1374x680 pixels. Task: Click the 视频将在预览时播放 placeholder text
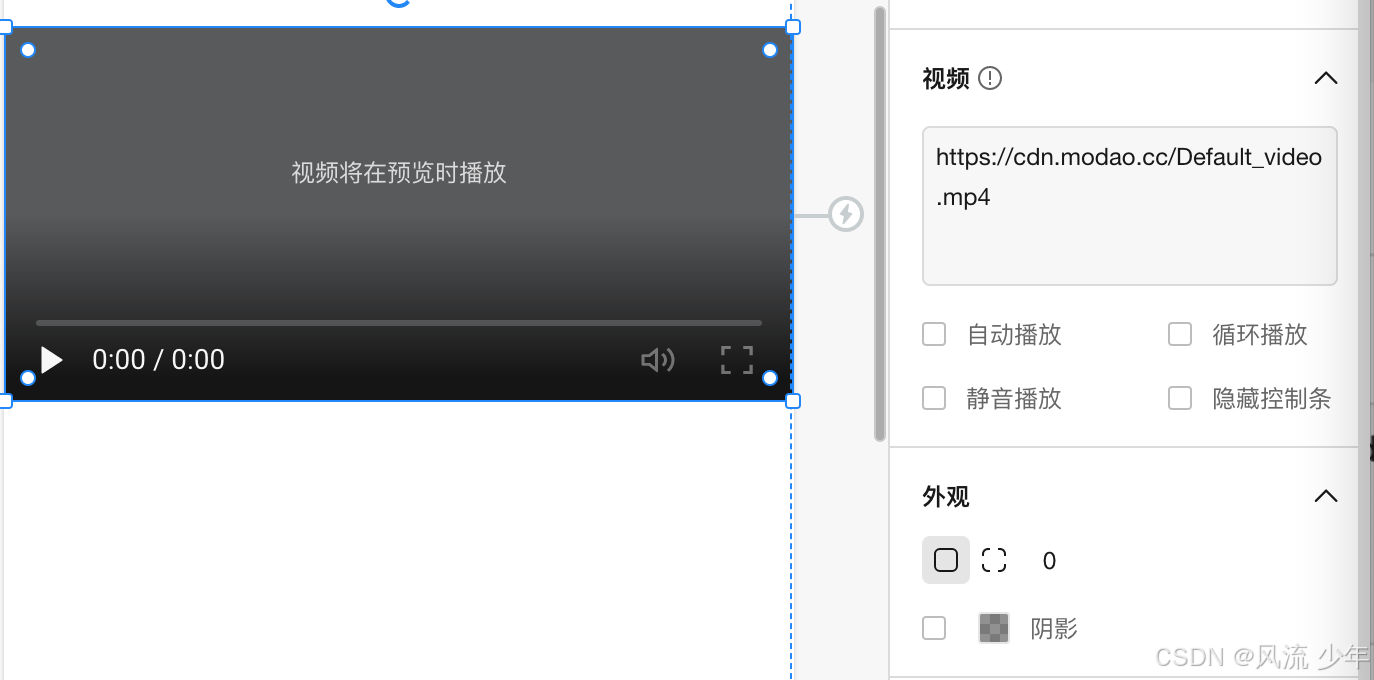click(399, 173)
